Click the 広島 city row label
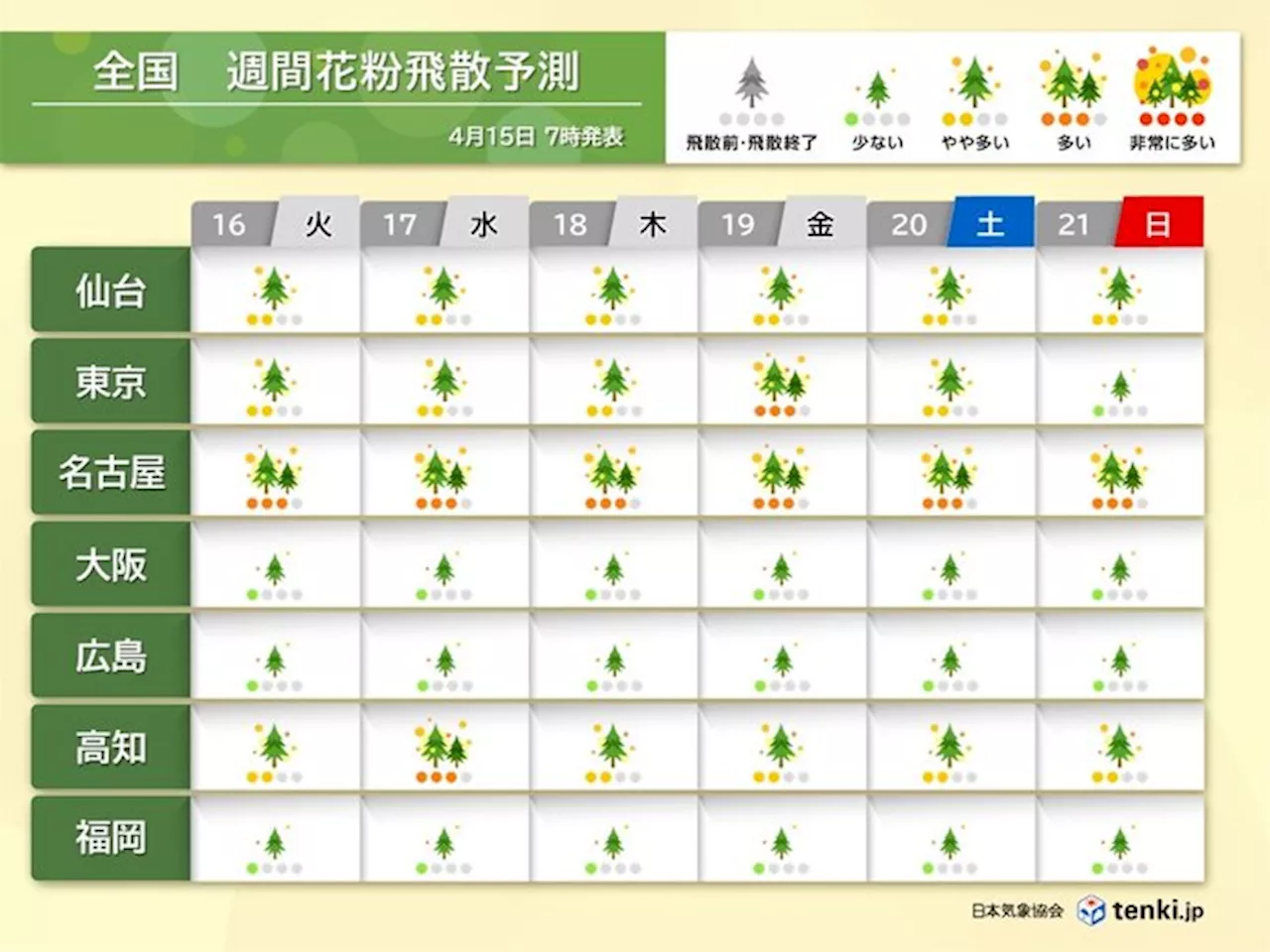This screenshot has width=1270, height=952. 111,655
